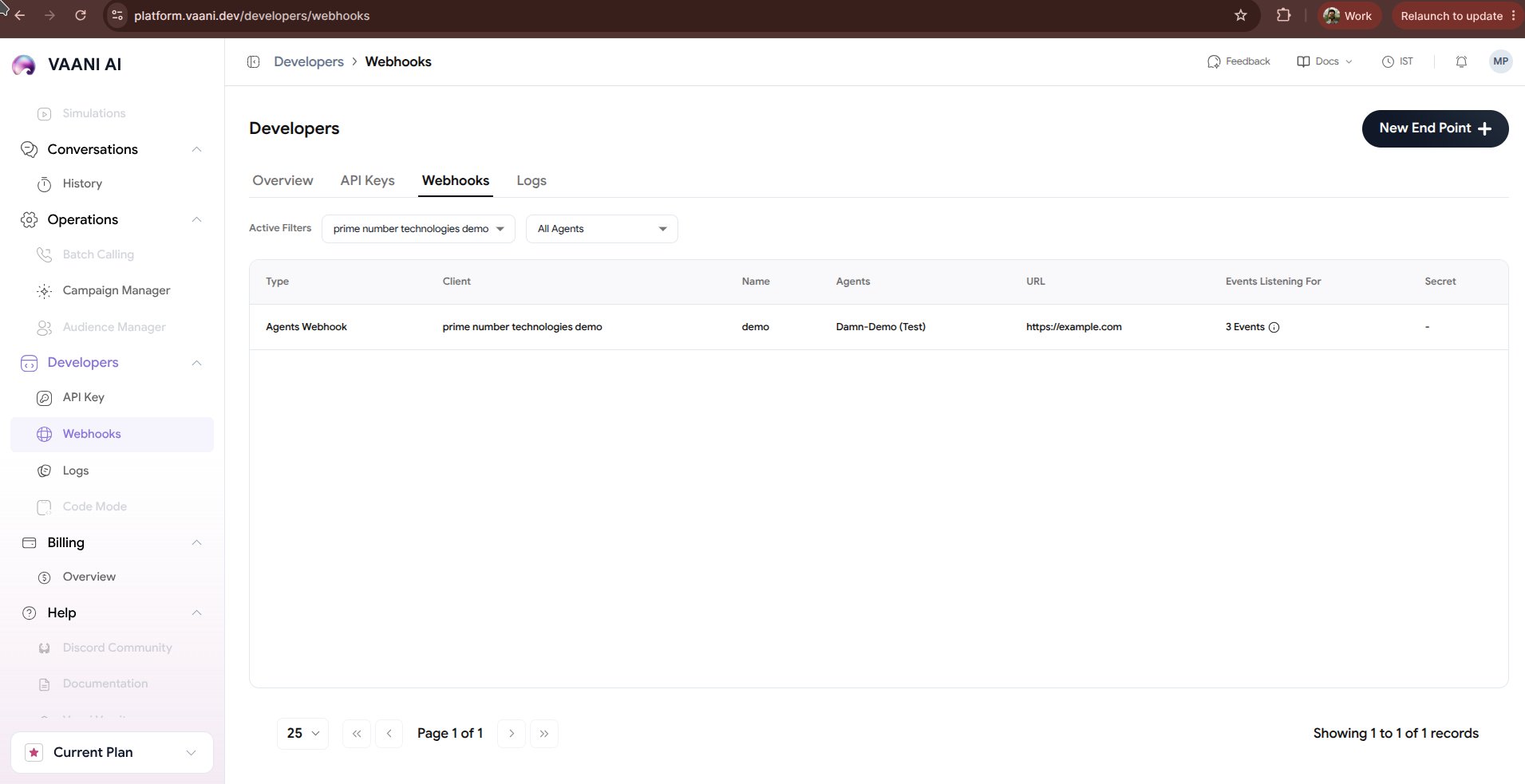
Task: Collapse the Operations section
Action: coord(196,219)
